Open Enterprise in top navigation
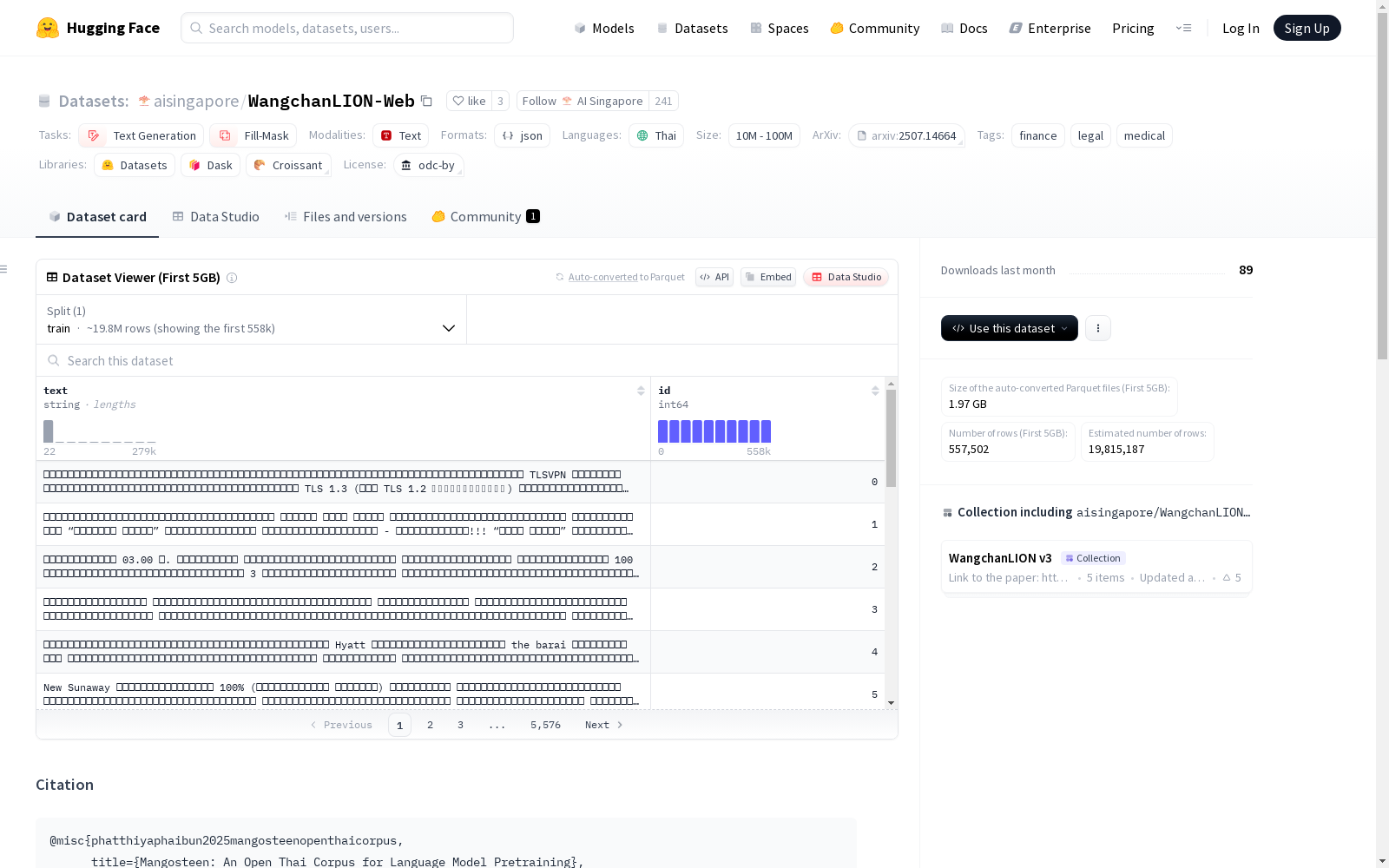The image size is (1389, 868). pos(1050,28)
